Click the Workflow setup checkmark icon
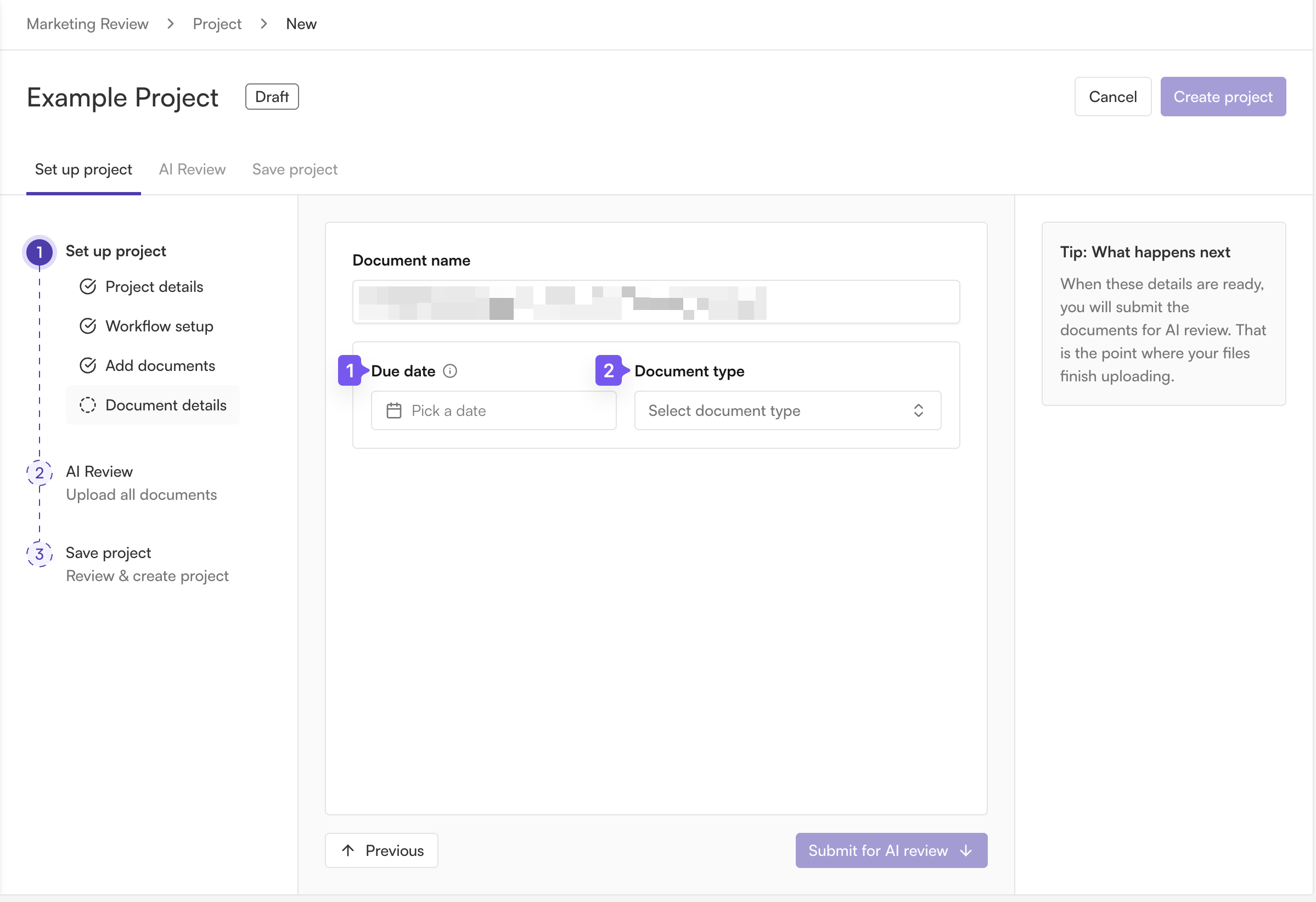The image size is (1316, 902). pos(88,326)
